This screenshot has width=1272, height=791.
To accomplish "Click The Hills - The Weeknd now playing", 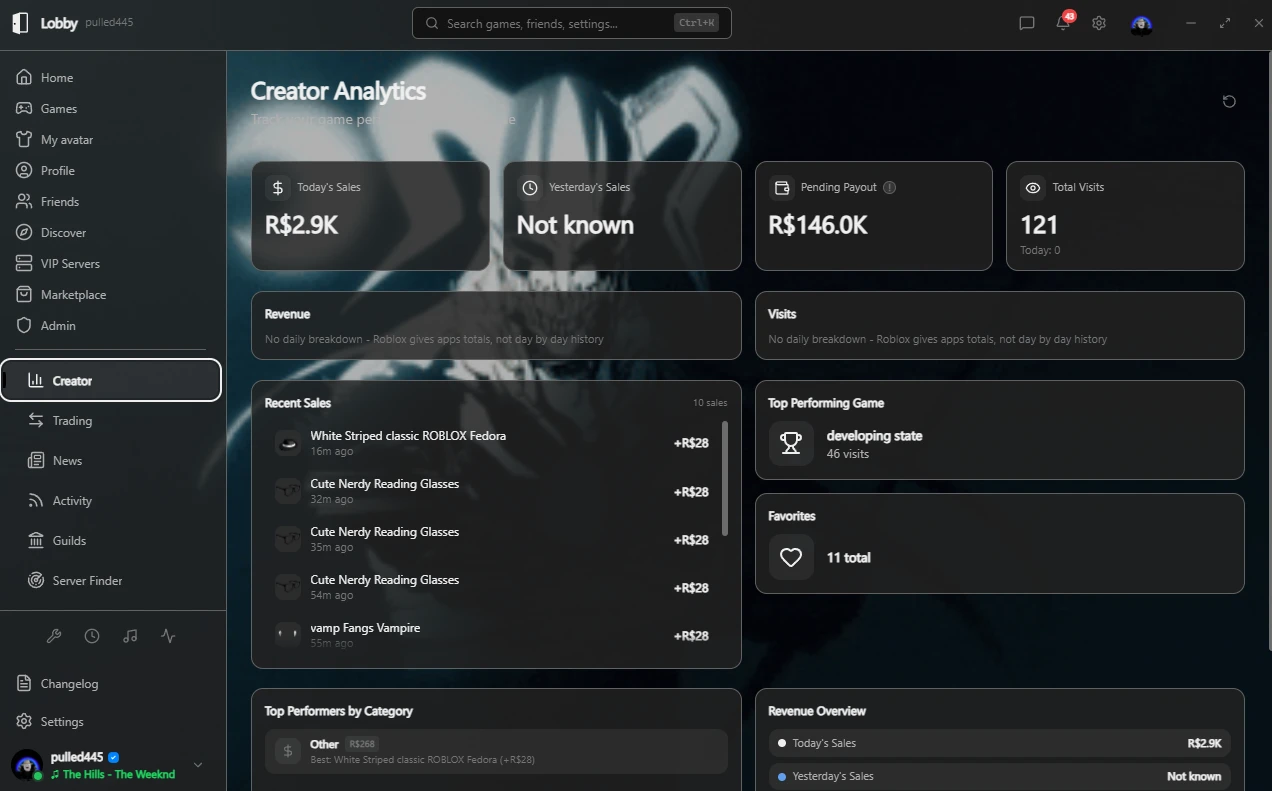I will [113, 774].
